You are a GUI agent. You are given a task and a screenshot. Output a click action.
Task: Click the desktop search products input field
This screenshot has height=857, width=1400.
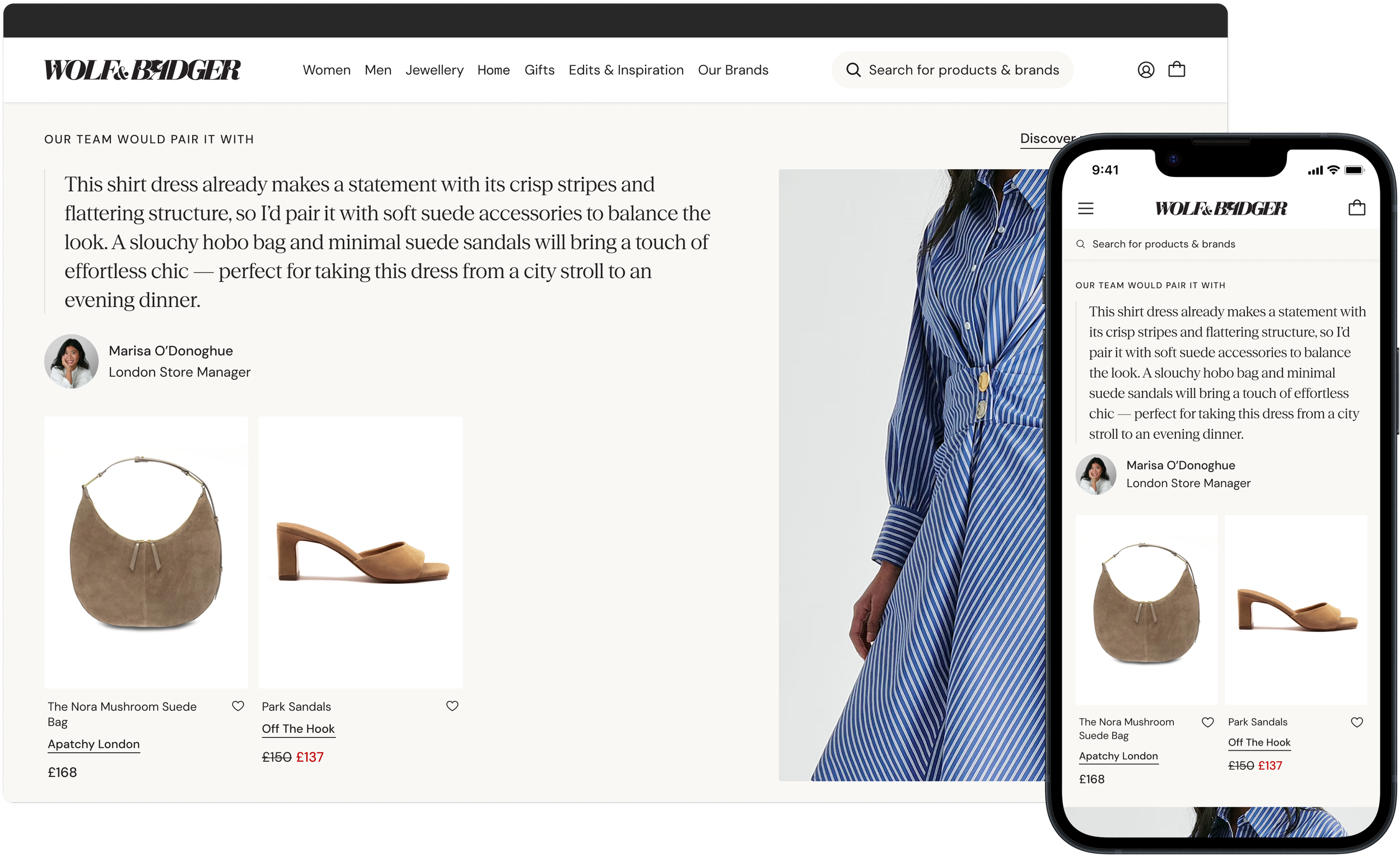pos(963,70)
